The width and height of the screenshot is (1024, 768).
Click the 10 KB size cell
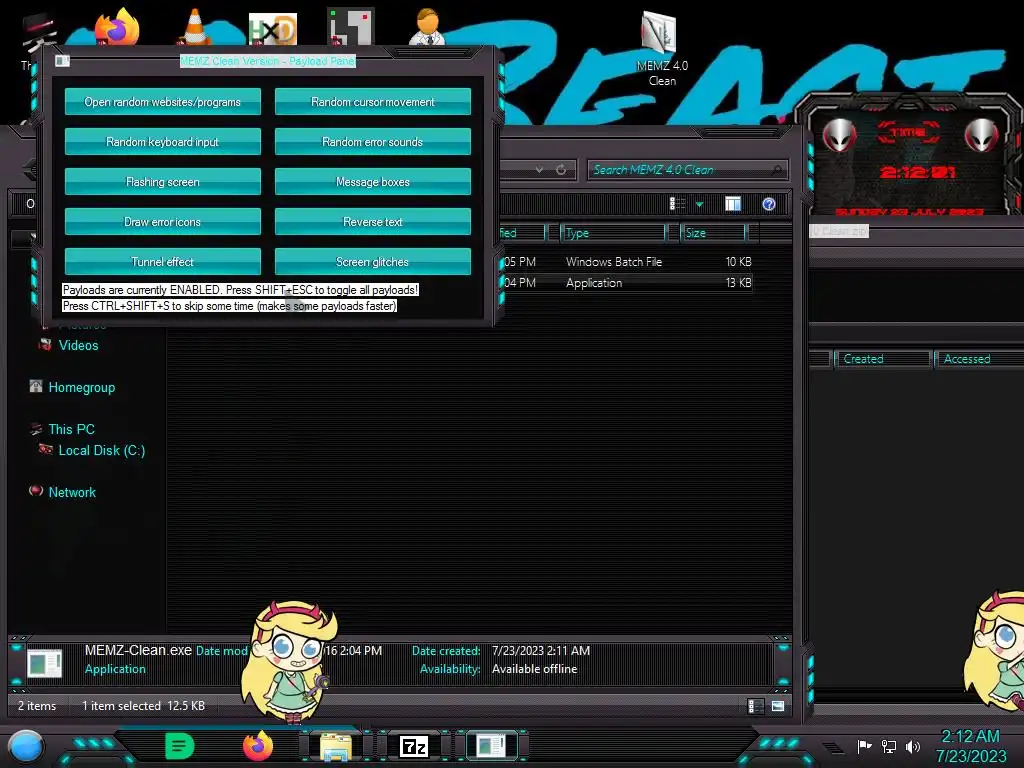739,262
